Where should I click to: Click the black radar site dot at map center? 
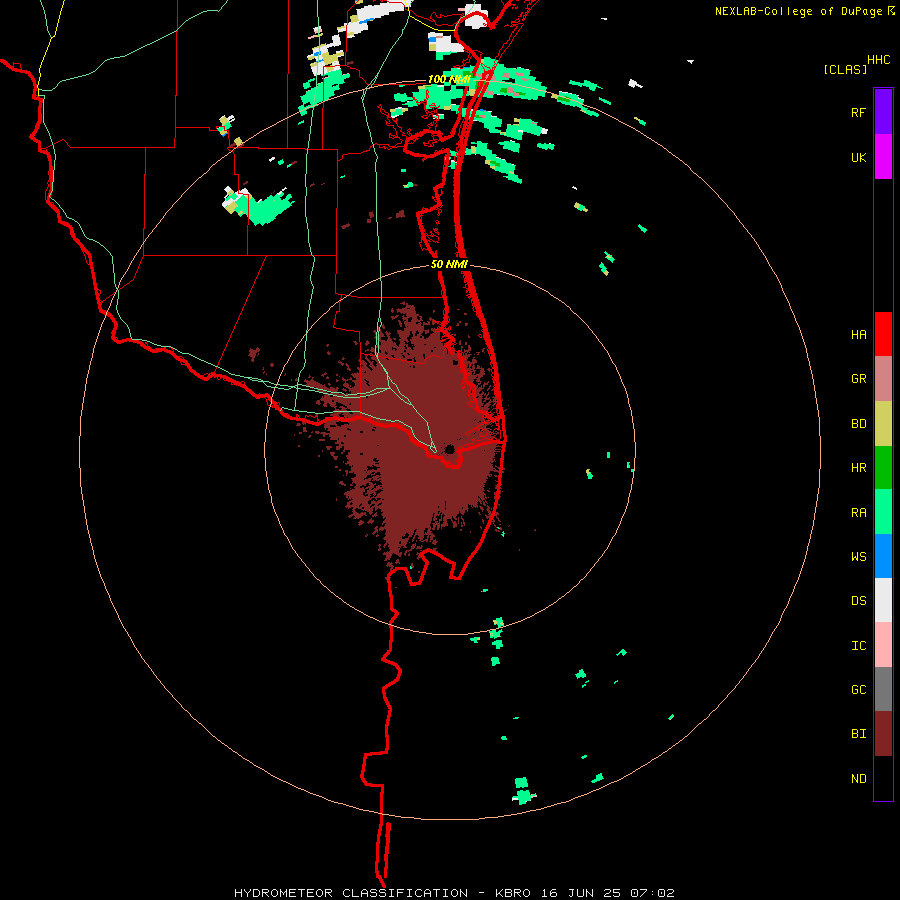[449, 449]
